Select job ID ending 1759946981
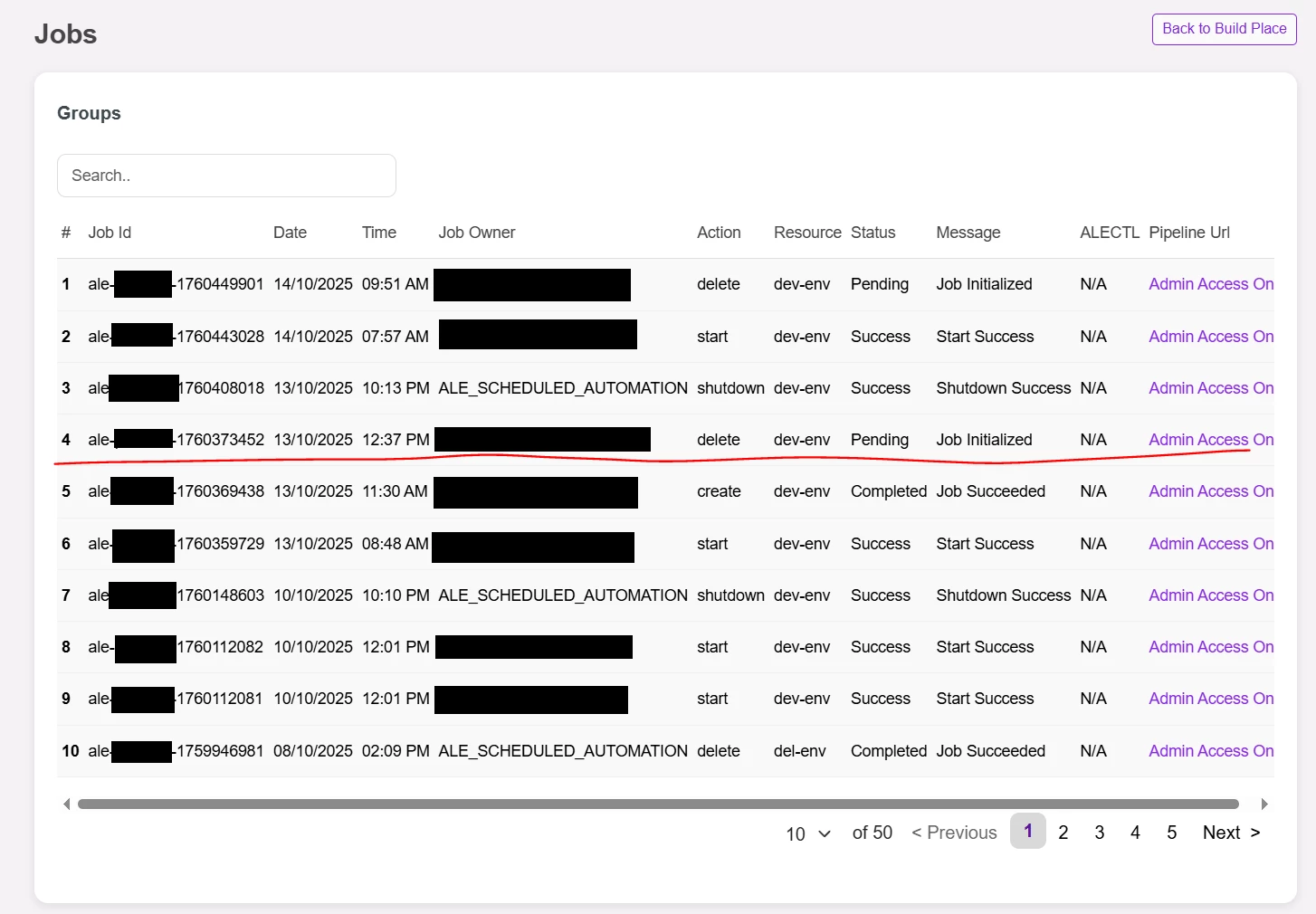 pos(176,751)
